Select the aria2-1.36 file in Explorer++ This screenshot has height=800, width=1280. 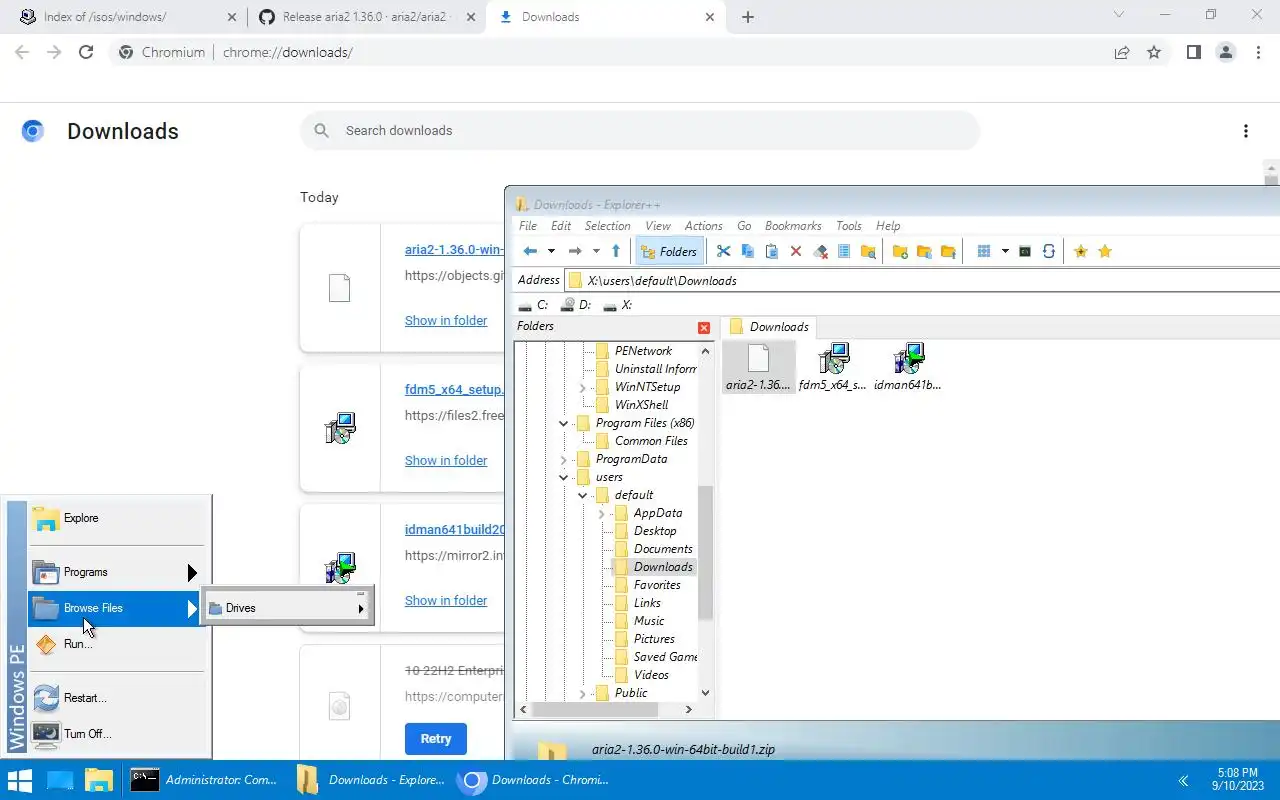tap(759, 366)
